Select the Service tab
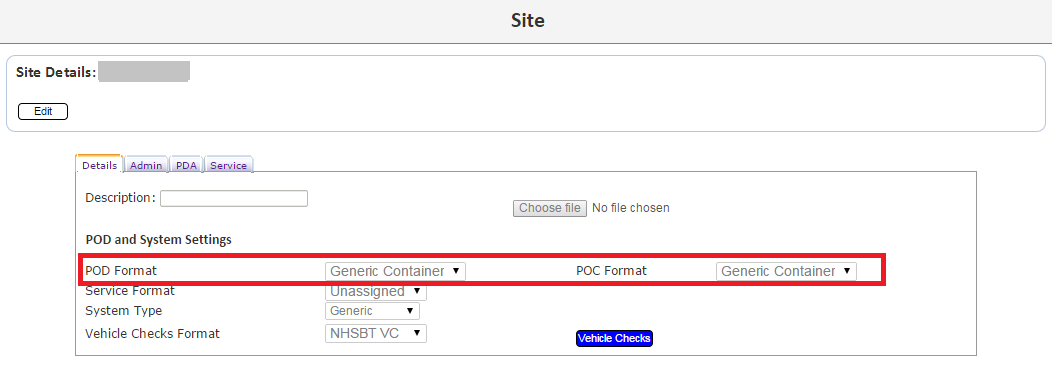This screenshot has width=1052, height=370. click(228, 165)
